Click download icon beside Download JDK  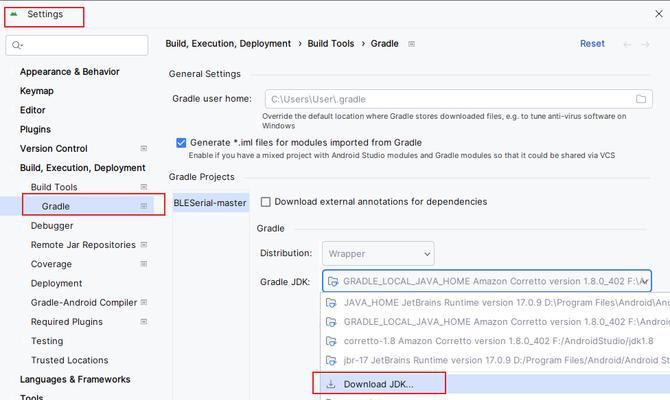(331, 384)
